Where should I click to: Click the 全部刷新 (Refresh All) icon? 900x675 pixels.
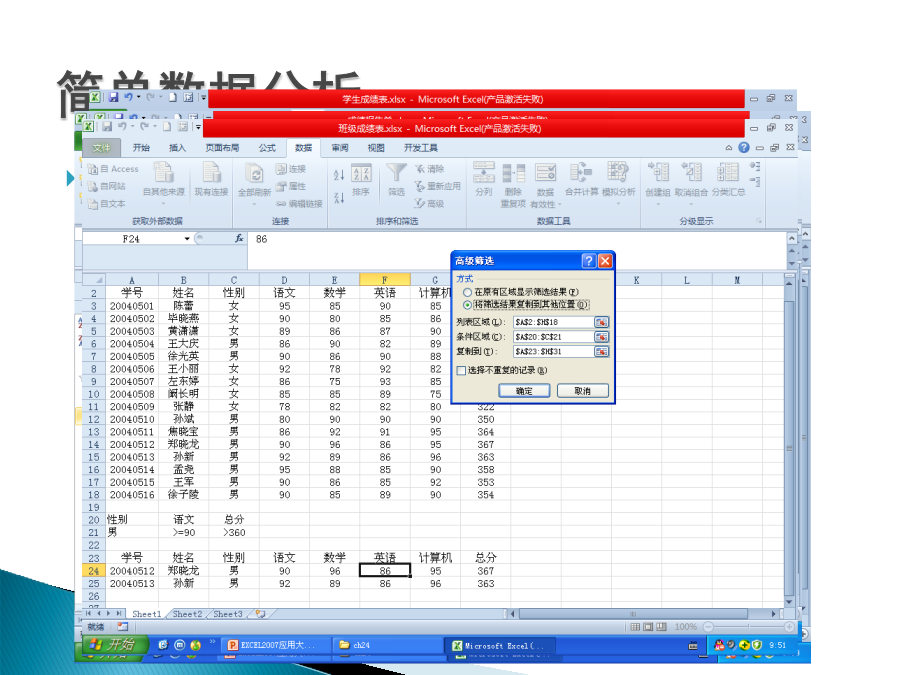click(254, 175)
